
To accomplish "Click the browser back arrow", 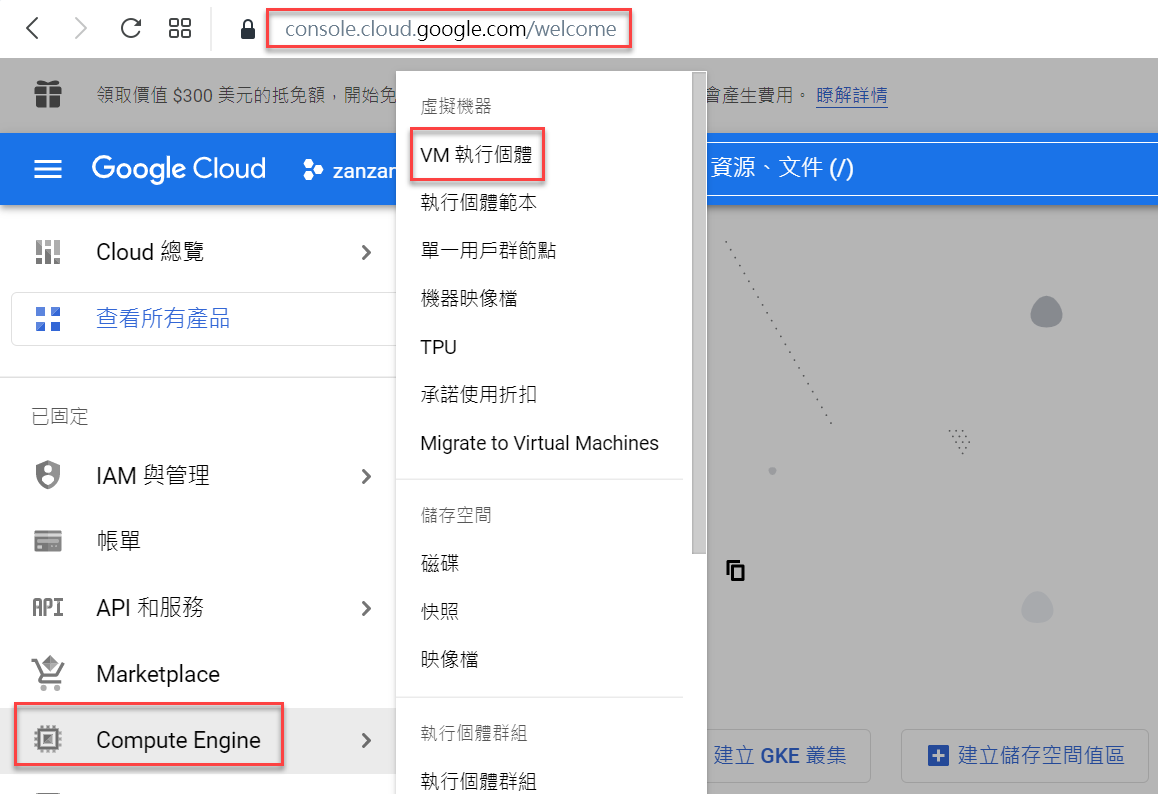I will pos(32,29).
